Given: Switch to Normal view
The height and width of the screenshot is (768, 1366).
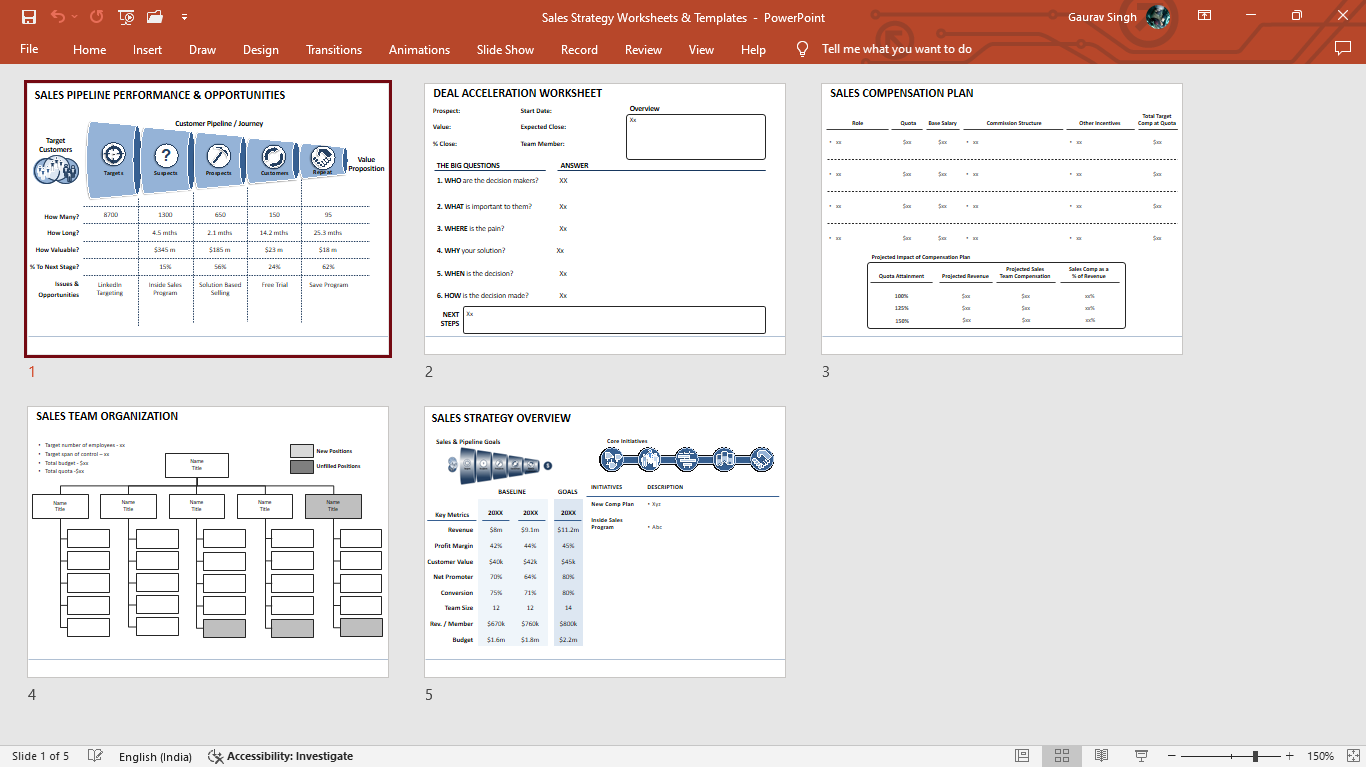Looking at the screenshot, I should coord(1022,756).
